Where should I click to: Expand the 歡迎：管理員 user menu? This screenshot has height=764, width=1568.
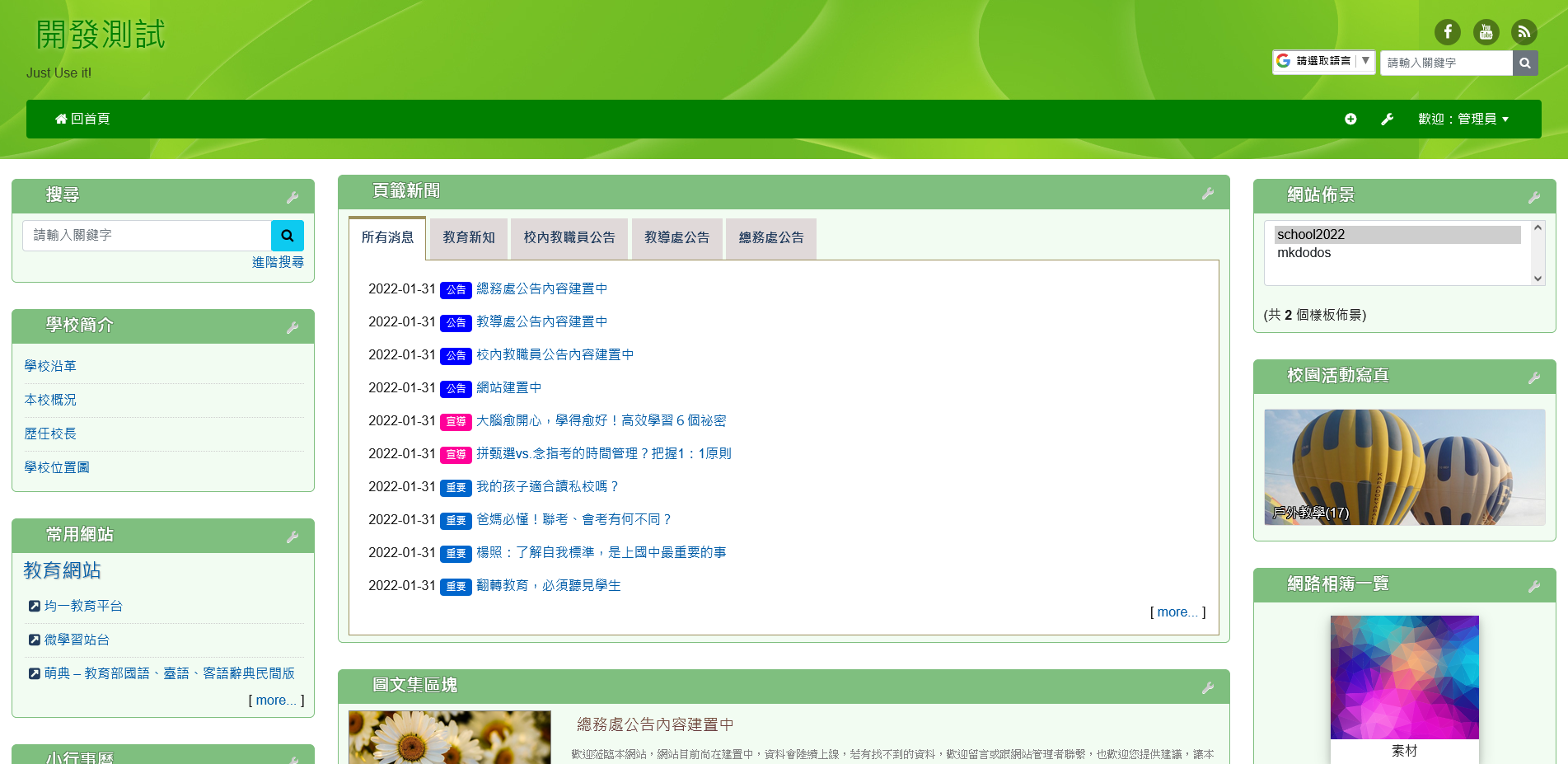[x=1463, y=119]
